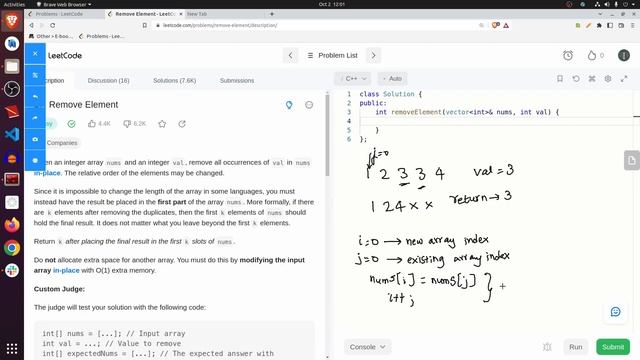Go to the next problem arrow
This screenshot has width=640, height=360.
coord(373,55)
